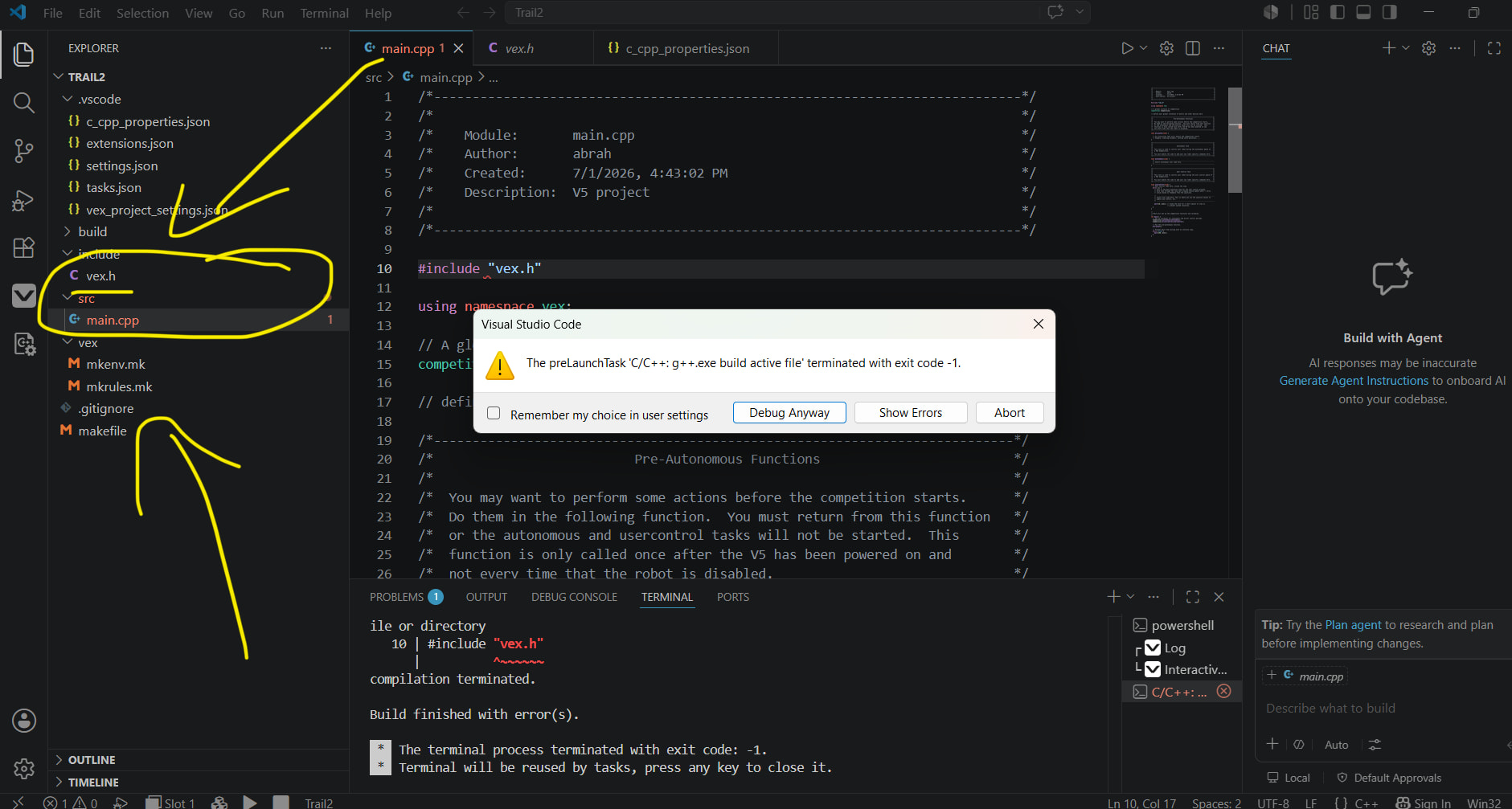Open the Search view in activity bar

coord(23,103)
